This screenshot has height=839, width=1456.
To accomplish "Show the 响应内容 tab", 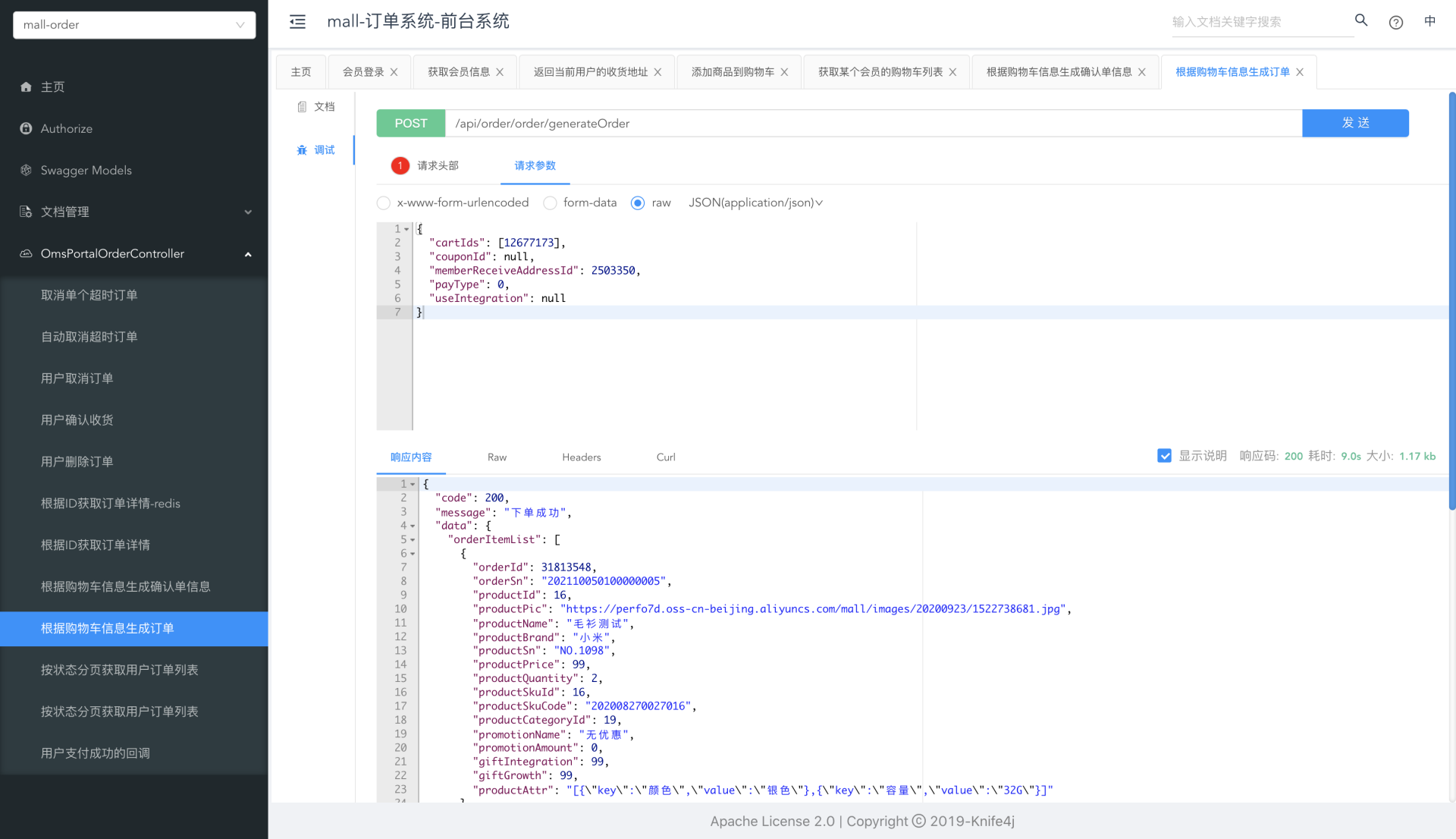I will click(x=411, y=457).
